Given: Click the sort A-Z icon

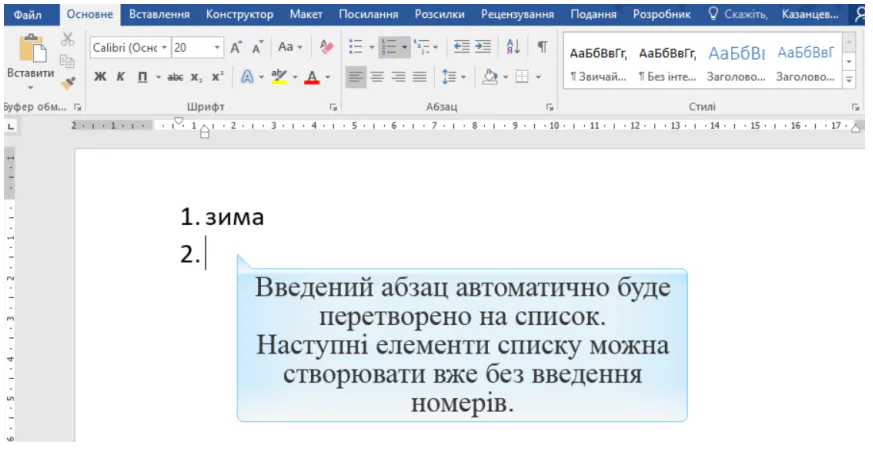Looking at the screenshot, I should click(x=513, y=47).
